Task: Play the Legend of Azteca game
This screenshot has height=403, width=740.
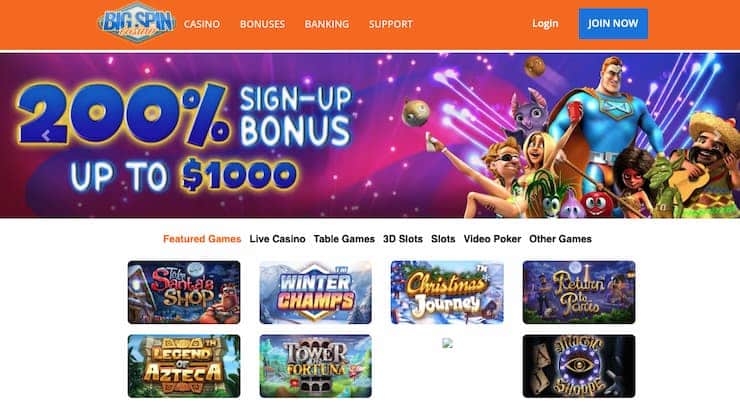Action: point(184,366)
